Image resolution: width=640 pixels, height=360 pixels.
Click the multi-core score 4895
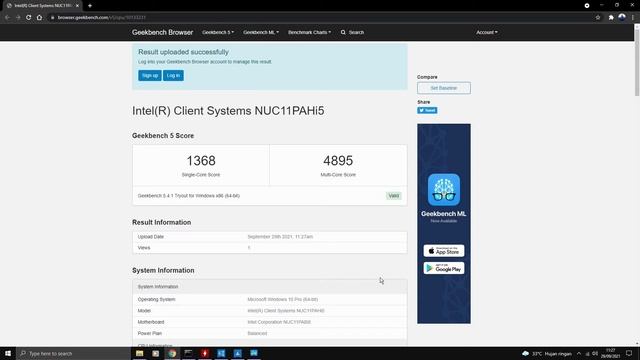[x=338, y=161]
